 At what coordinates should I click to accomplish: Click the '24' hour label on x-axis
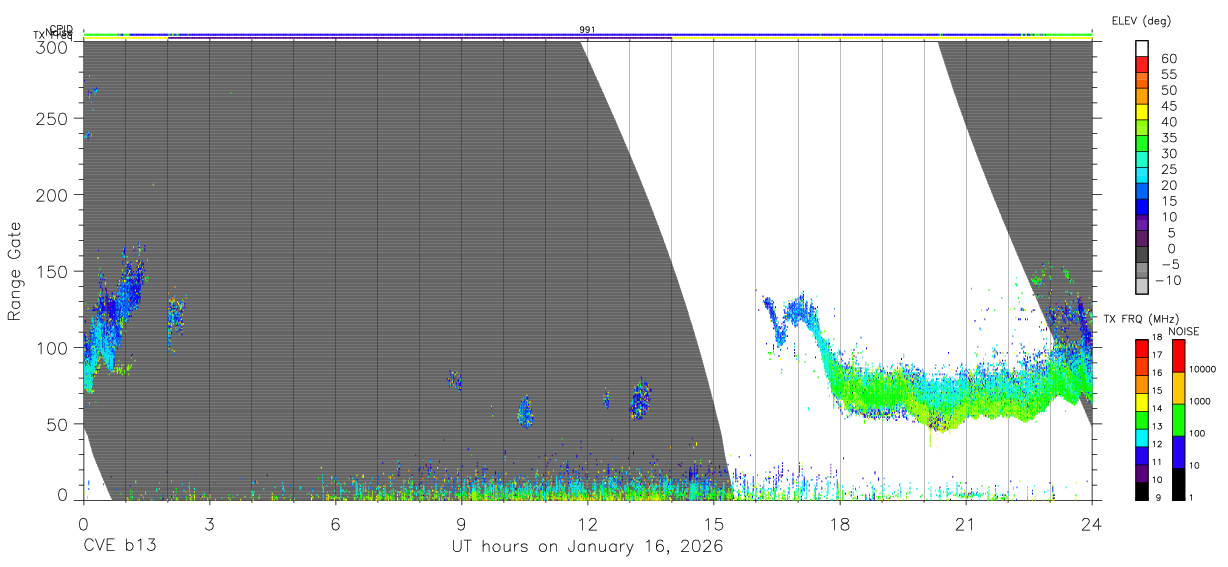[x=1091, y=523]
